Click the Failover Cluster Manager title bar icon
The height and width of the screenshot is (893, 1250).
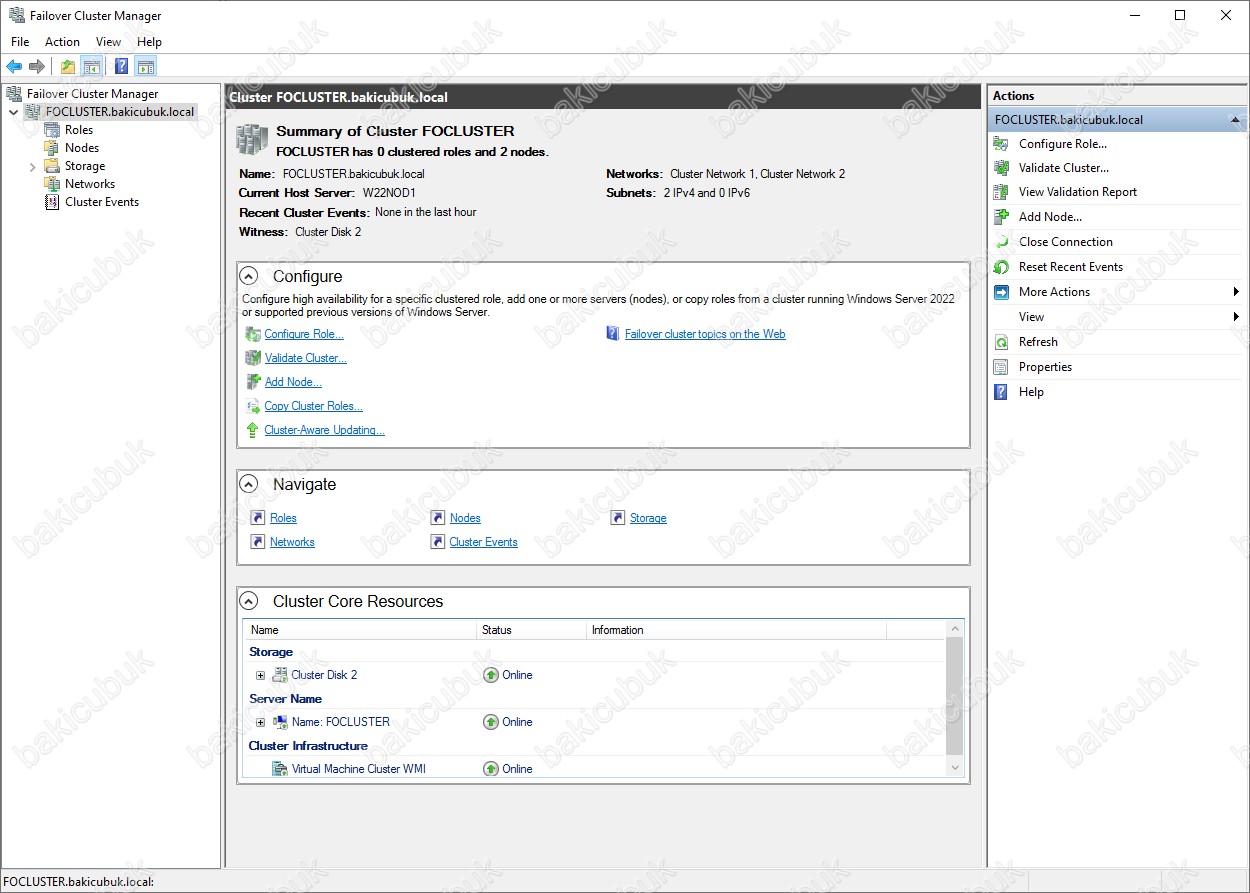click(17, 15)
